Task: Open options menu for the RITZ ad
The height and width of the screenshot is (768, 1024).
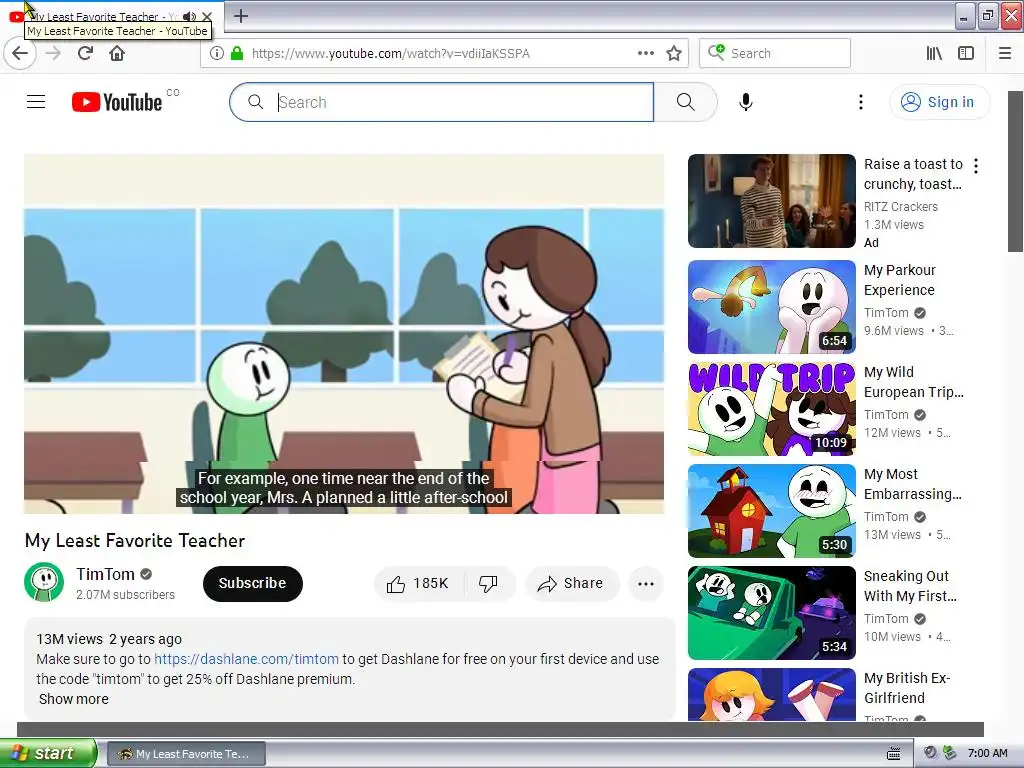Action: click(x=976, y=166)
